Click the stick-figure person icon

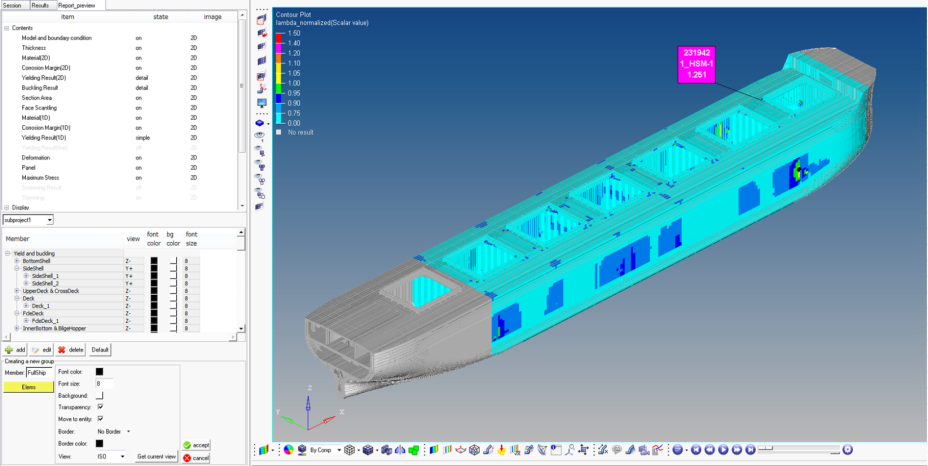tap(570, 450)
